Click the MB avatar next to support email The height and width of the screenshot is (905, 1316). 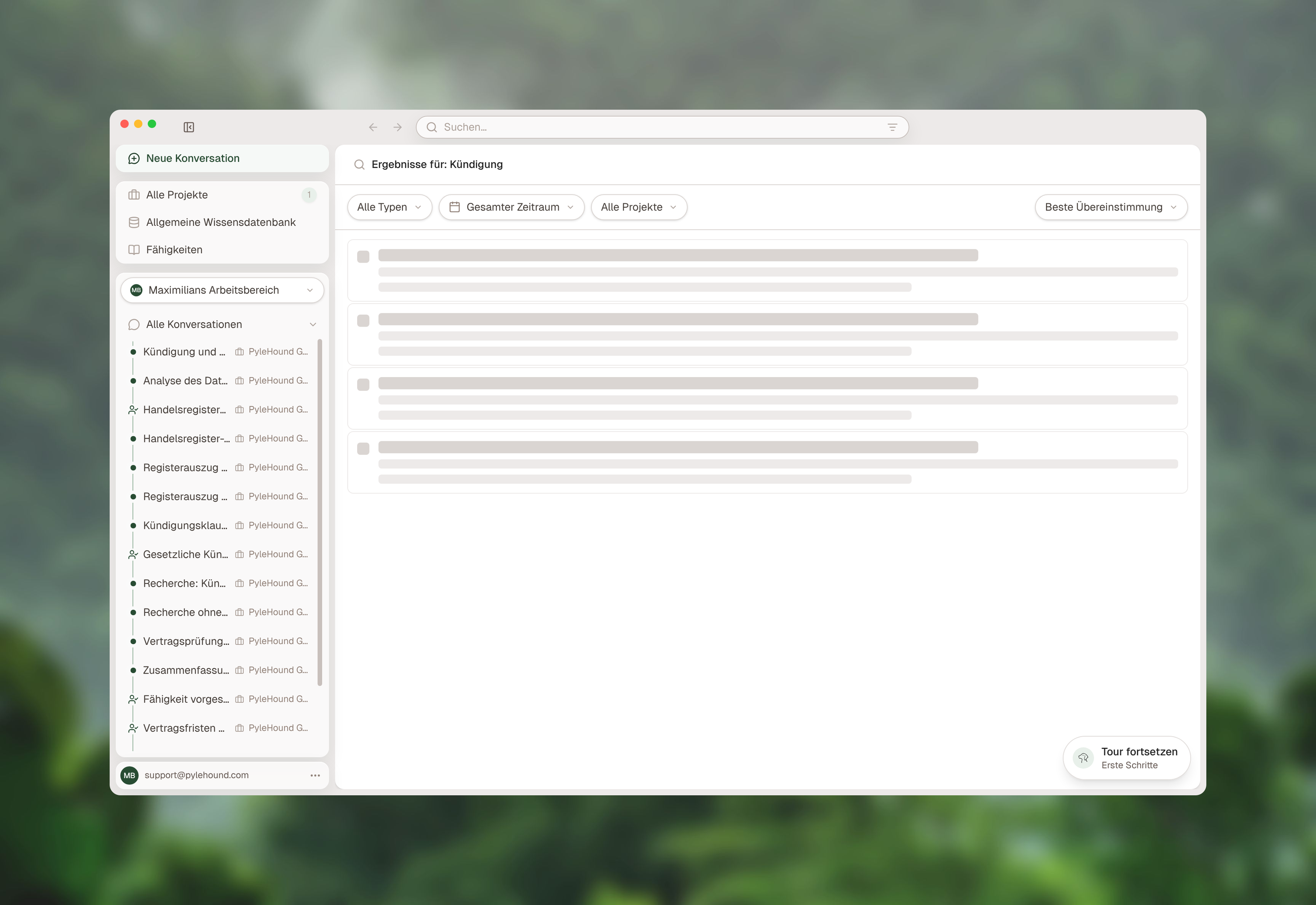(x=129, y=775)
